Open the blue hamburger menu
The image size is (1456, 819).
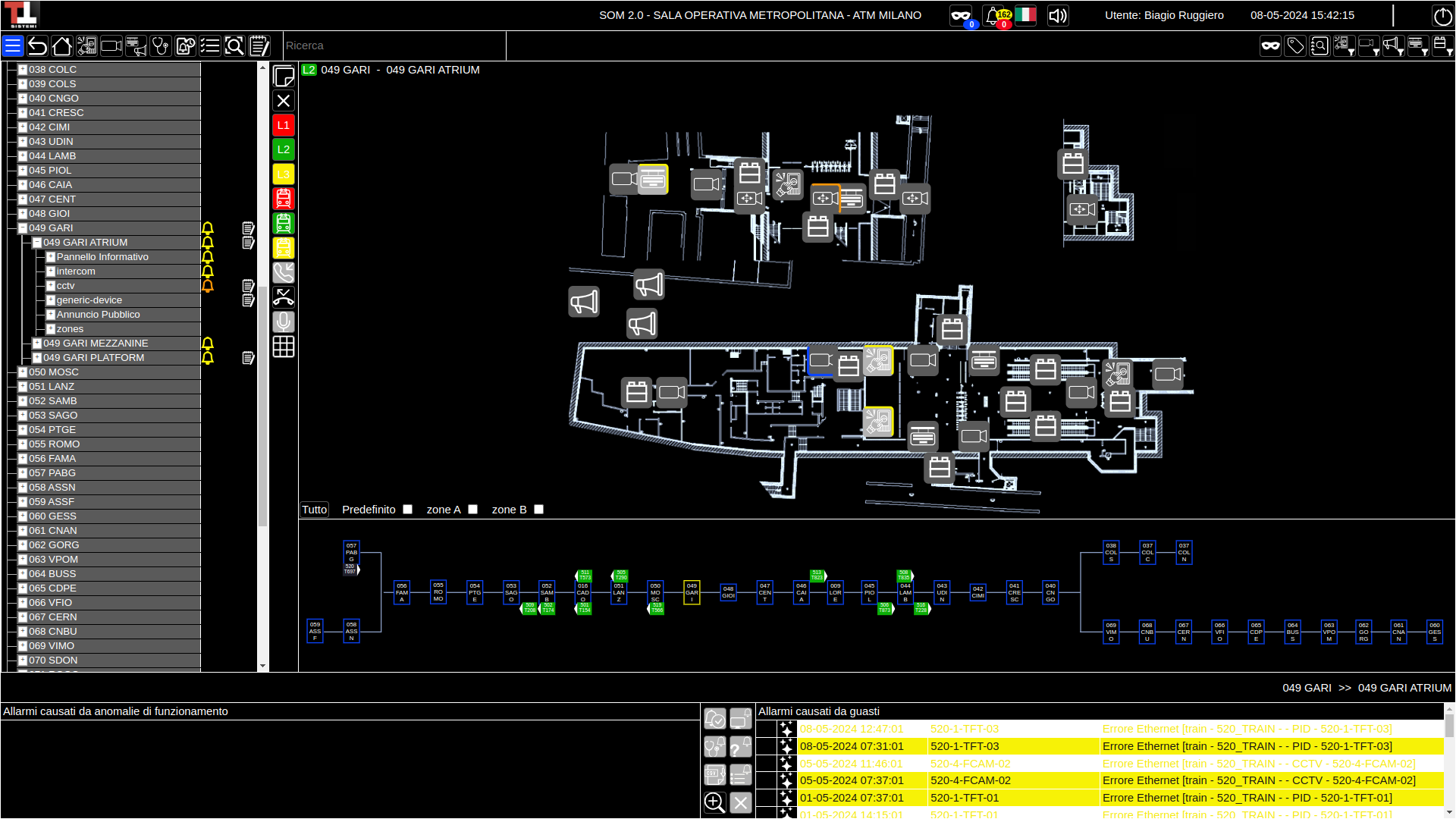click(x=13, y=46)
